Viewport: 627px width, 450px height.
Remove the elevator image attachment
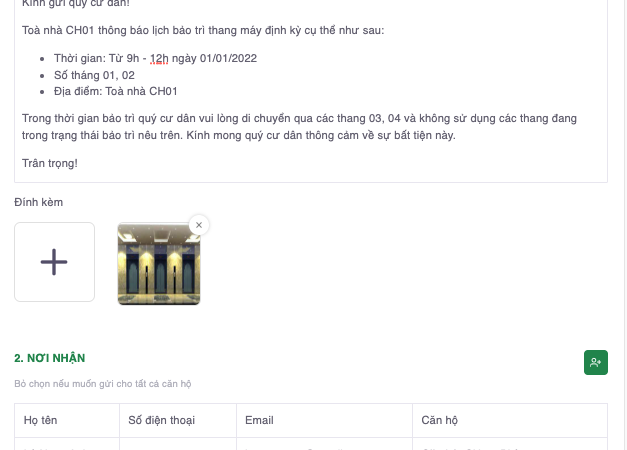[199, 225]
